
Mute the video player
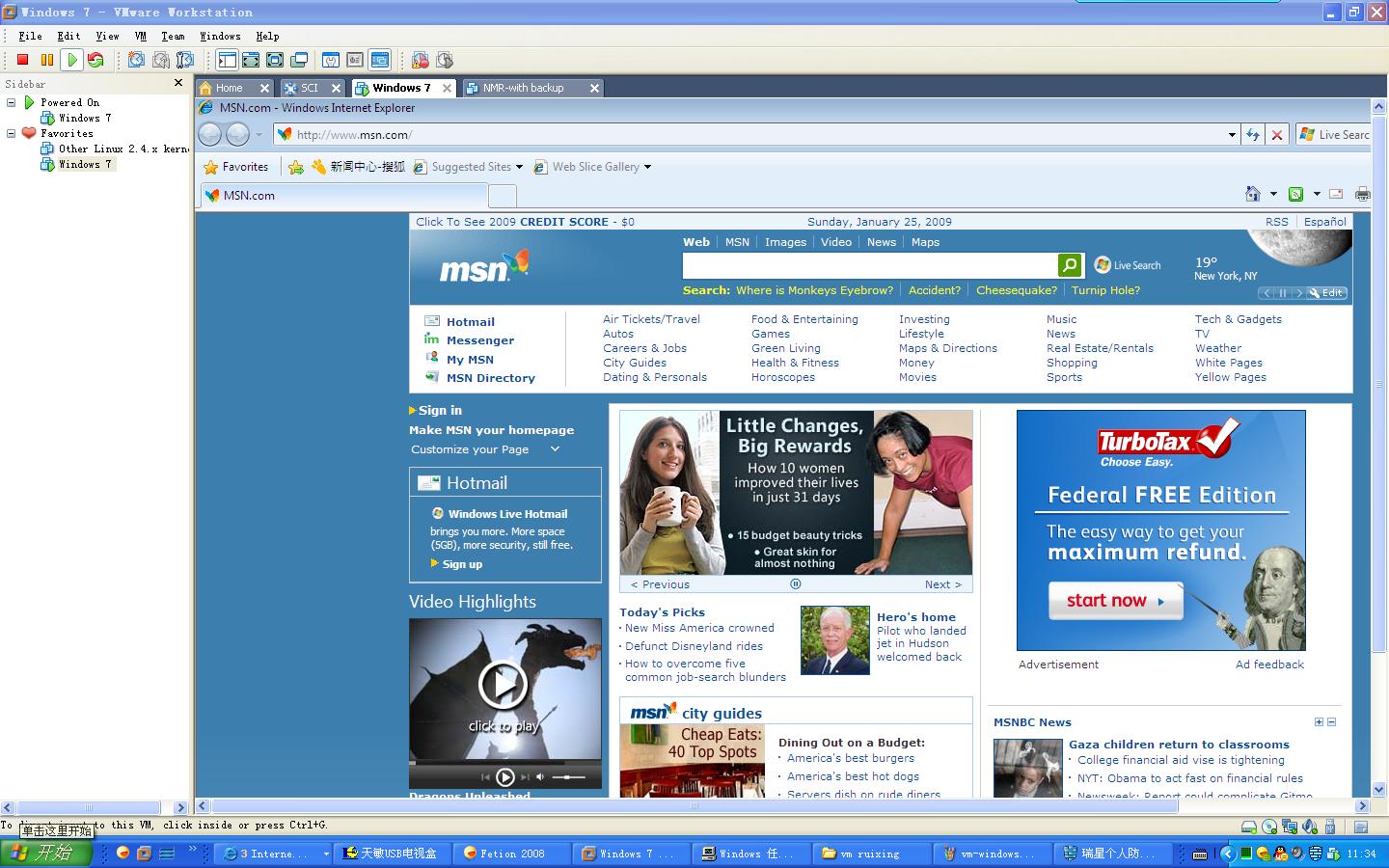click(x=540, y=776)
